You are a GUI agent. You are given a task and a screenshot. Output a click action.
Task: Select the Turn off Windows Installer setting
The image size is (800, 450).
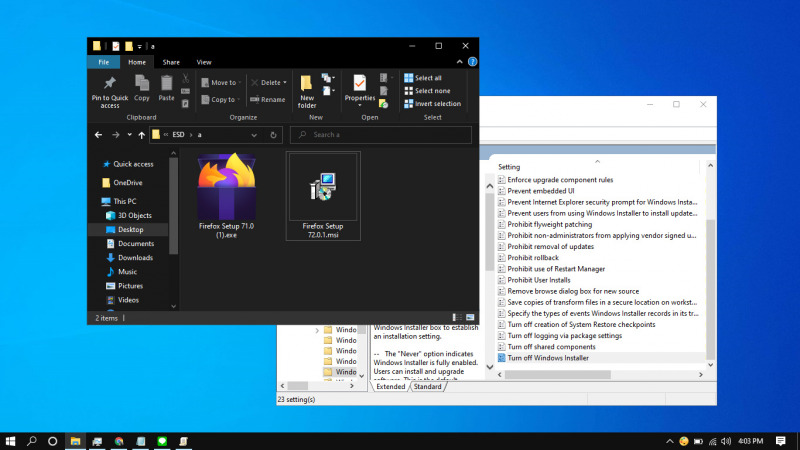548,358
